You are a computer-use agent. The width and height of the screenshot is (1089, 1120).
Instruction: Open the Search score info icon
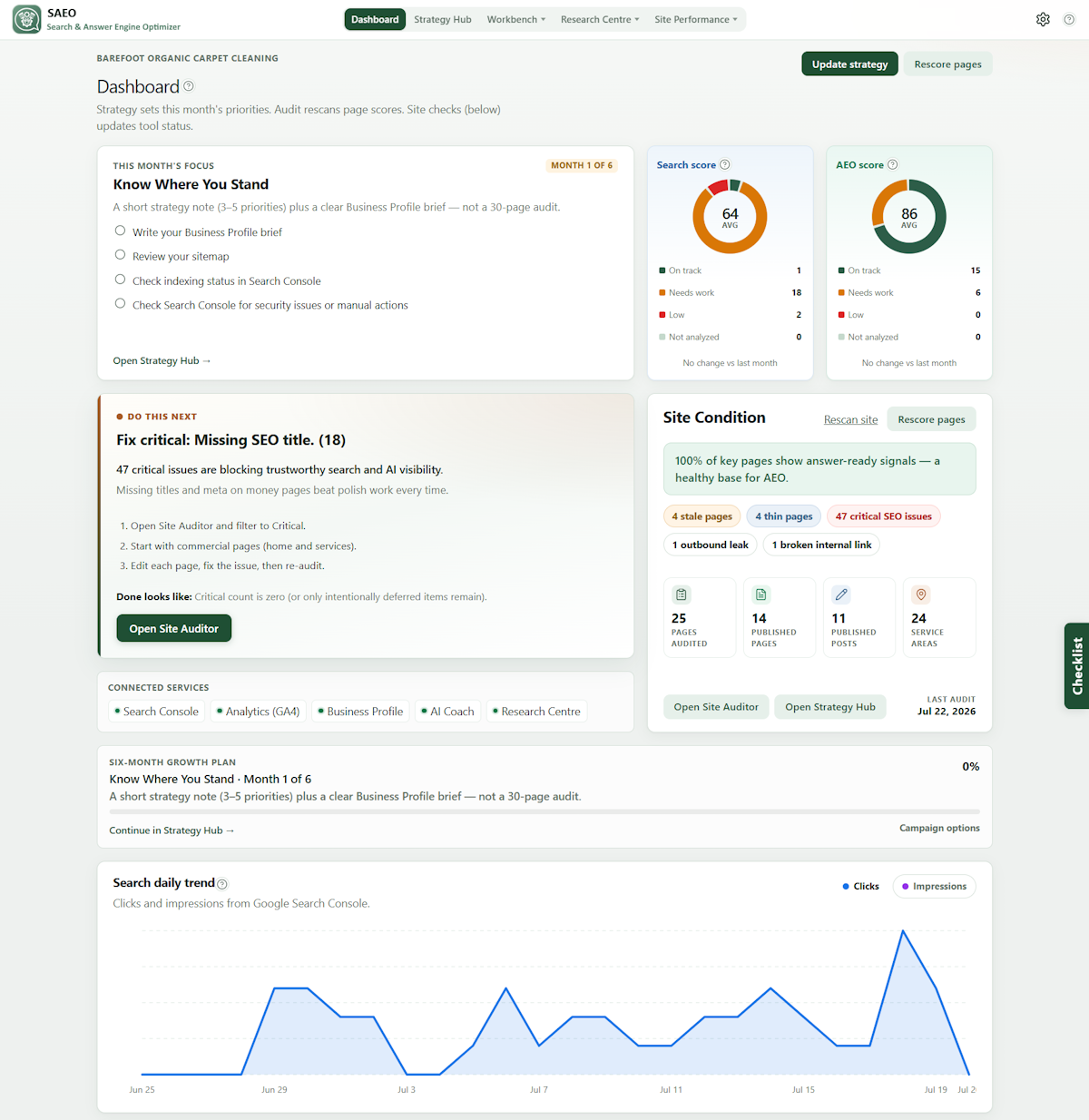[724, 164]
